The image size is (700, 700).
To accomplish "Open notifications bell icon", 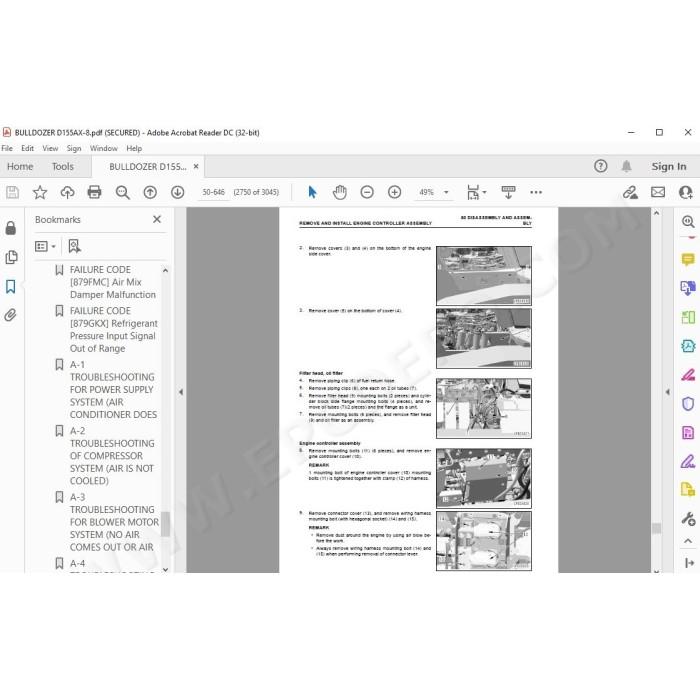I will 627,167.
